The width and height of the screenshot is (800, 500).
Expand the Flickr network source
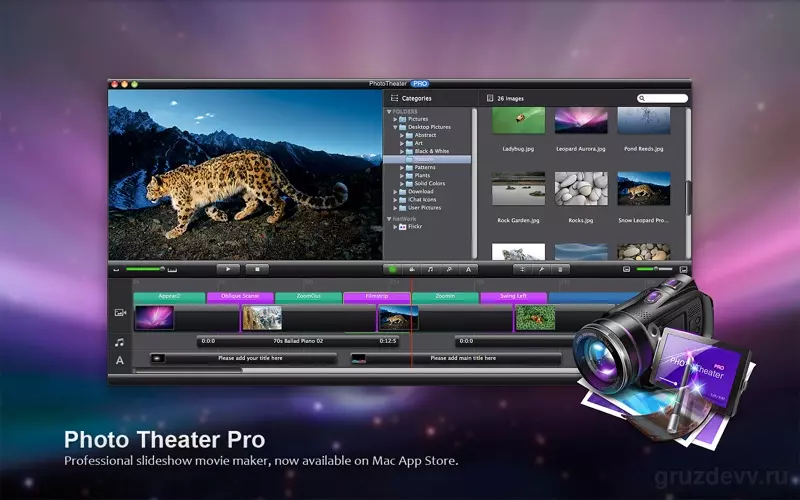click(x=395, y=227)
